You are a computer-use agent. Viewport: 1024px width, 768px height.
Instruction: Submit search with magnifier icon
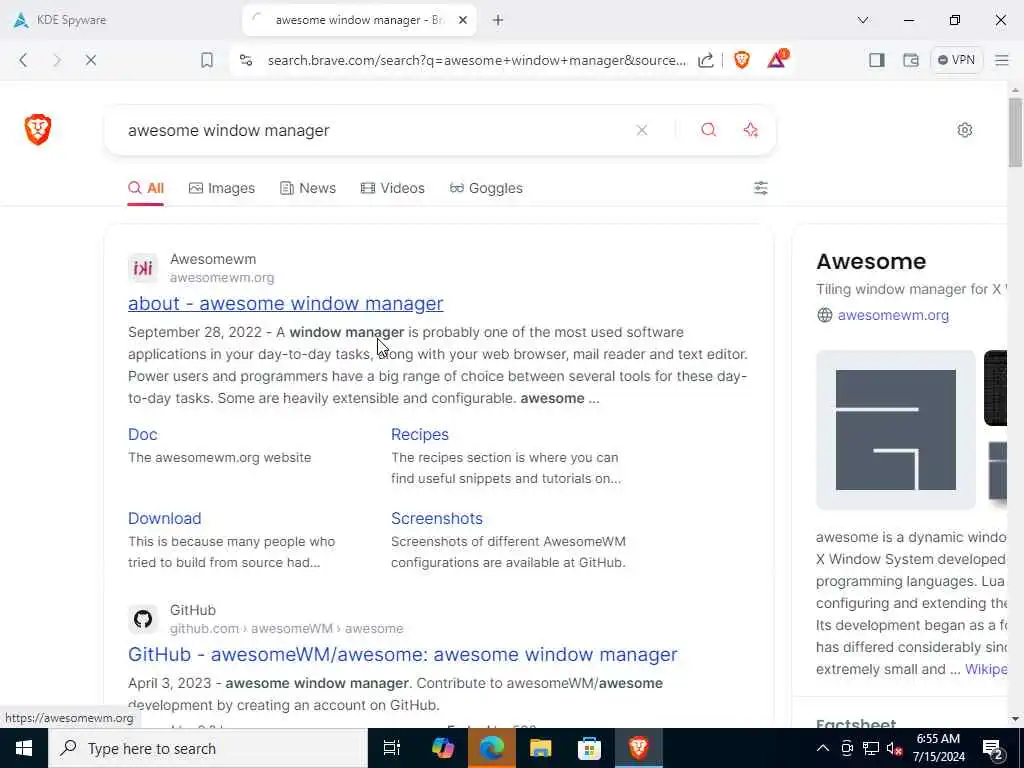(709, 130)
